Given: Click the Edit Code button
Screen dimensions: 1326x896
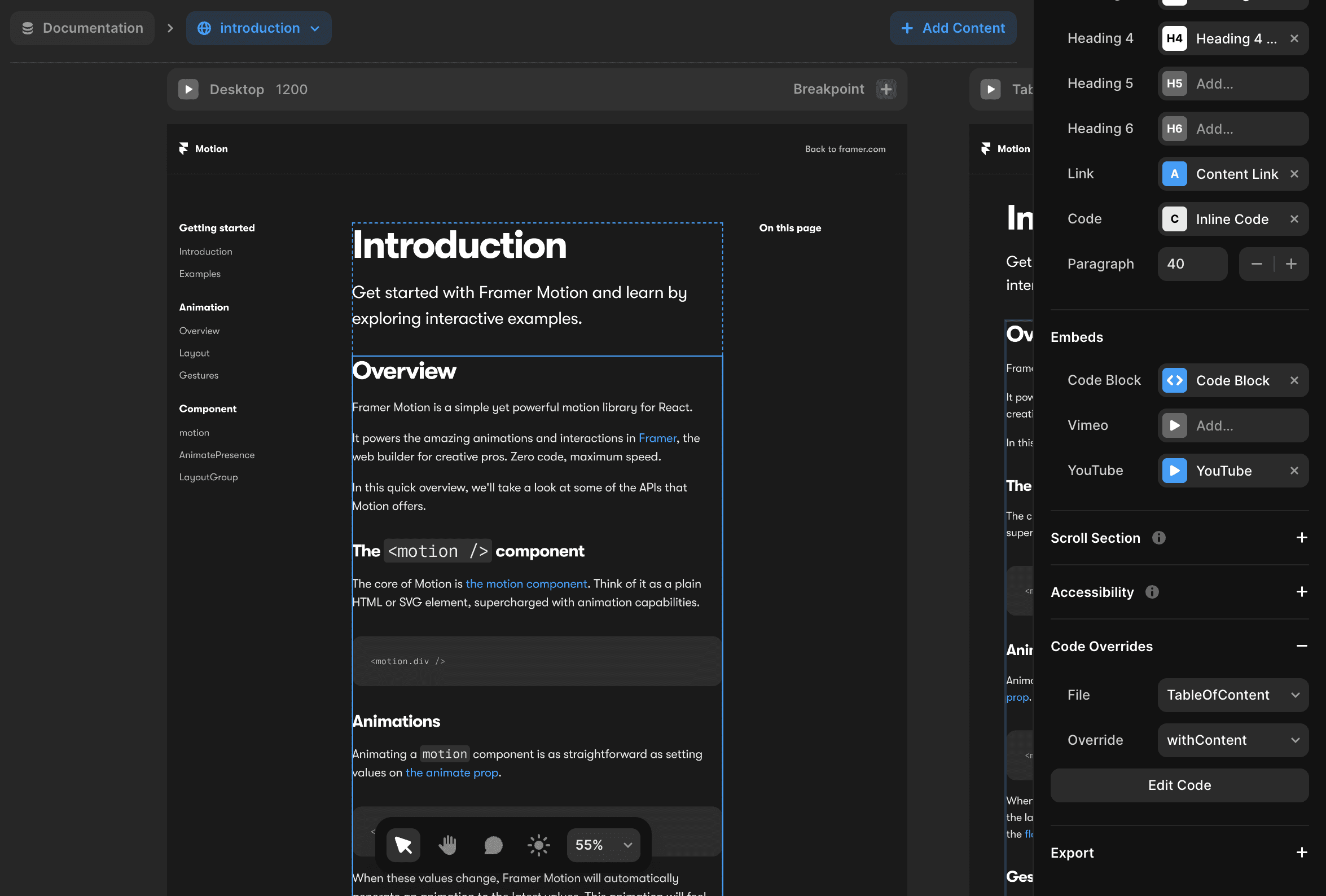Looking at the screenshot, I should point(1179,785).
